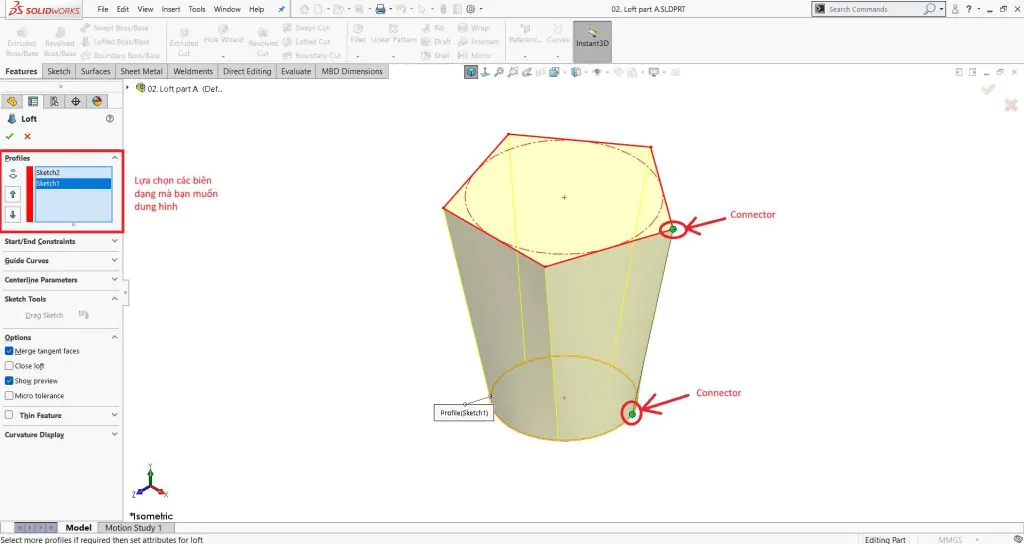Expand Centerline Parameters section
The height and width of the screenshot is (544, 1024).
115,280
